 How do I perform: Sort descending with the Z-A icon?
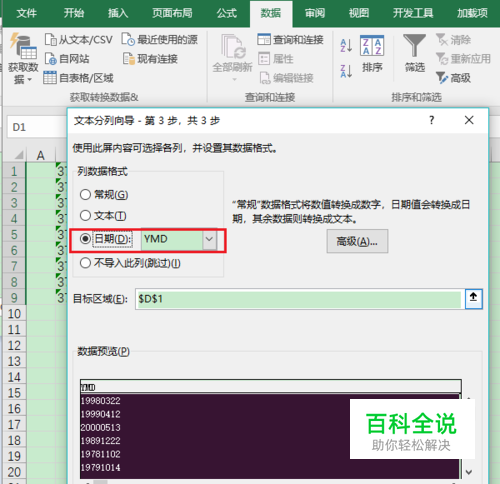pyautogui.click(x=346, y=71)
